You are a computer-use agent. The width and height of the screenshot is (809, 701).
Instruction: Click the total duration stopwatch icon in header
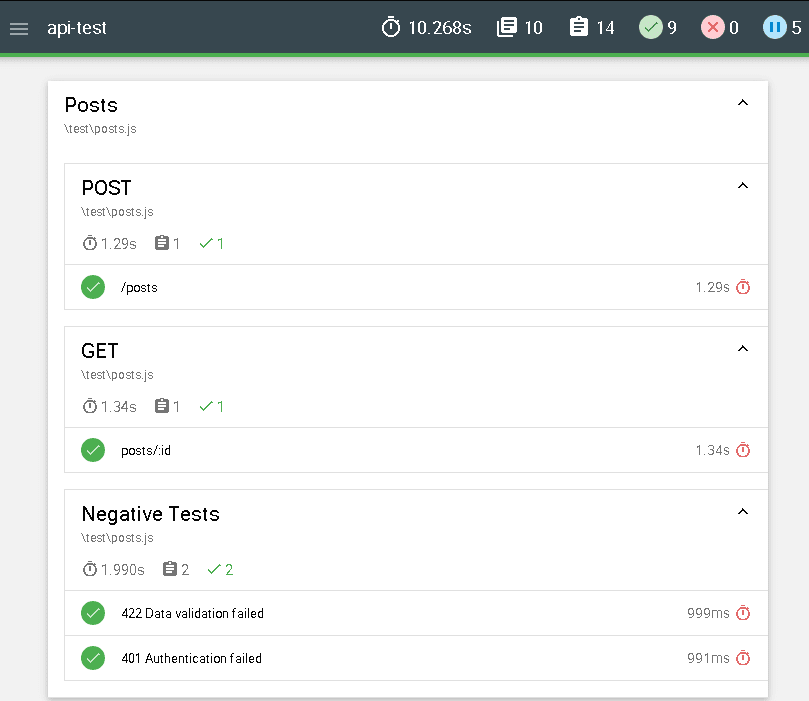click(x=391, y=27)
